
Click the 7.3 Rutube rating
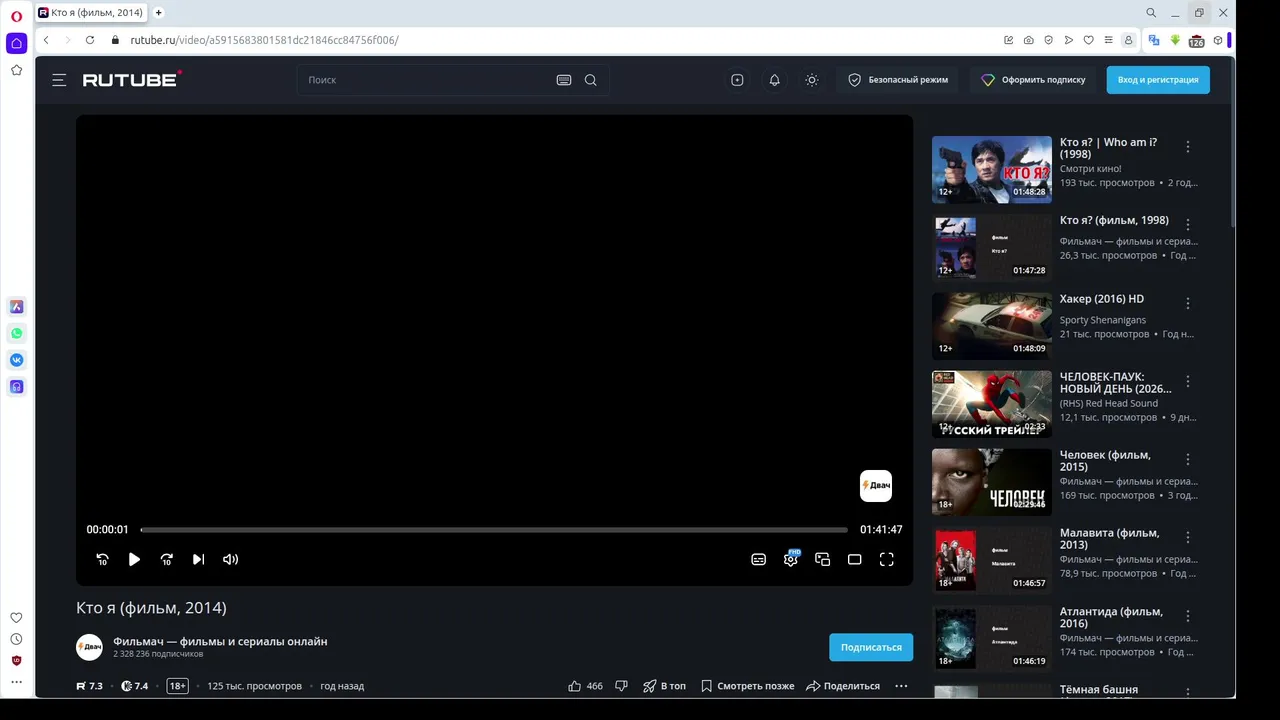click(x=89, y=686)
